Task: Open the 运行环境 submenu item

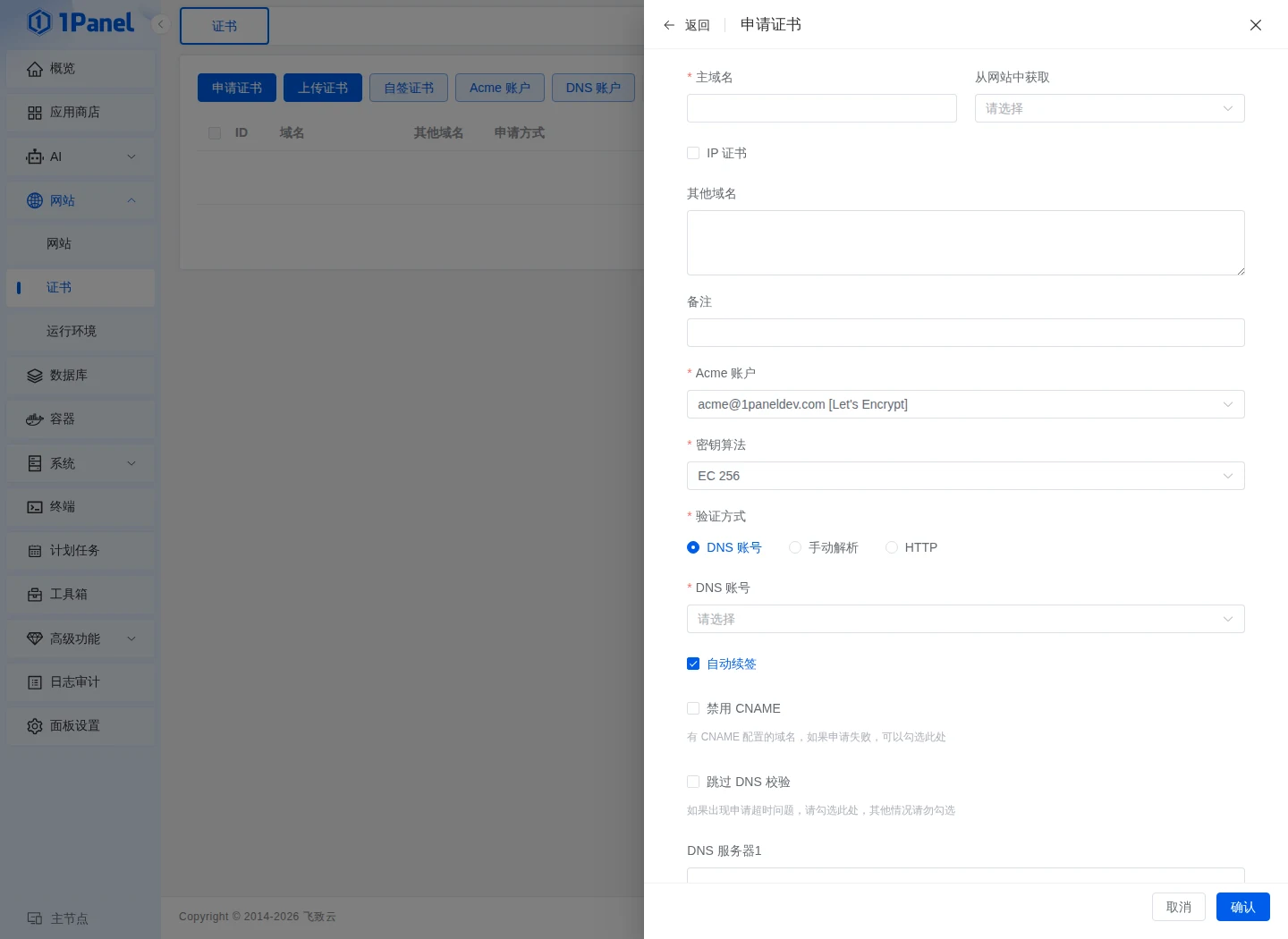Action: click(80, 332)
